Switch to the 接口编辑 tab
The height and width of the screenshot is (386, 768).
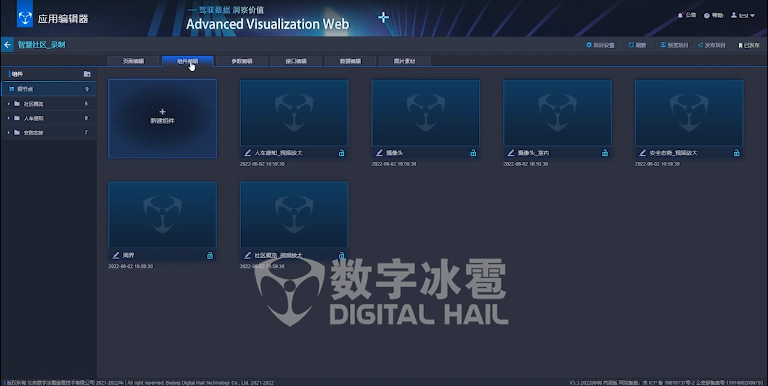tap(296, 61)
